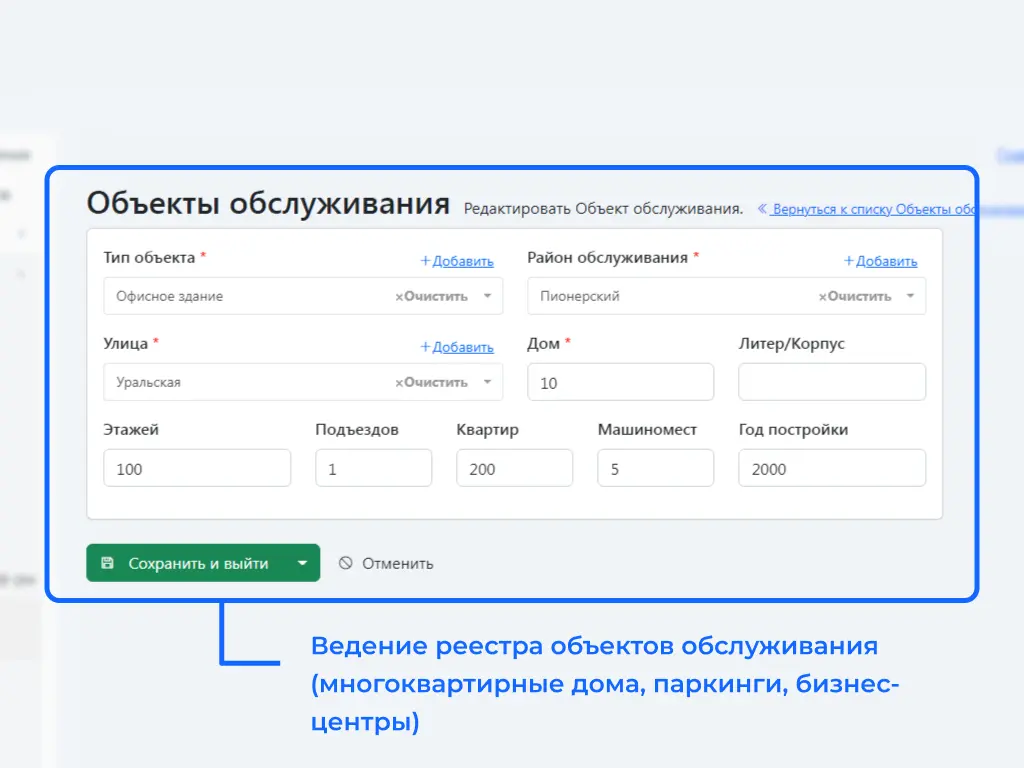
Task: Add a new Район обслуживания option
Action: (x=881, y=261)
